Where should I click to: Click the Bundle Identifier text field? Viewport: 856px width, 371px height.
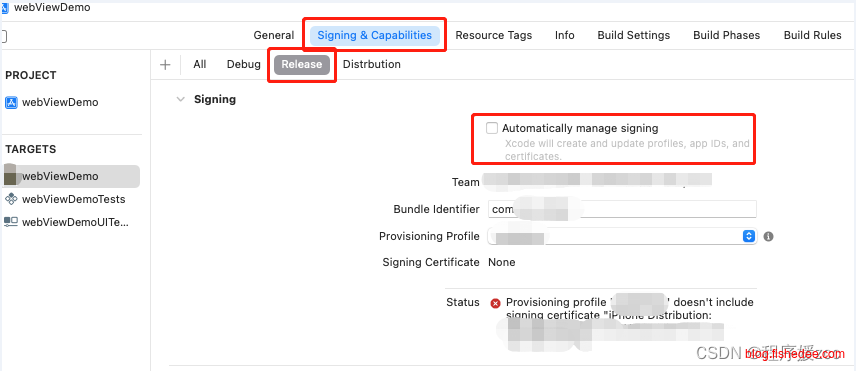click(x=622, y=209)
